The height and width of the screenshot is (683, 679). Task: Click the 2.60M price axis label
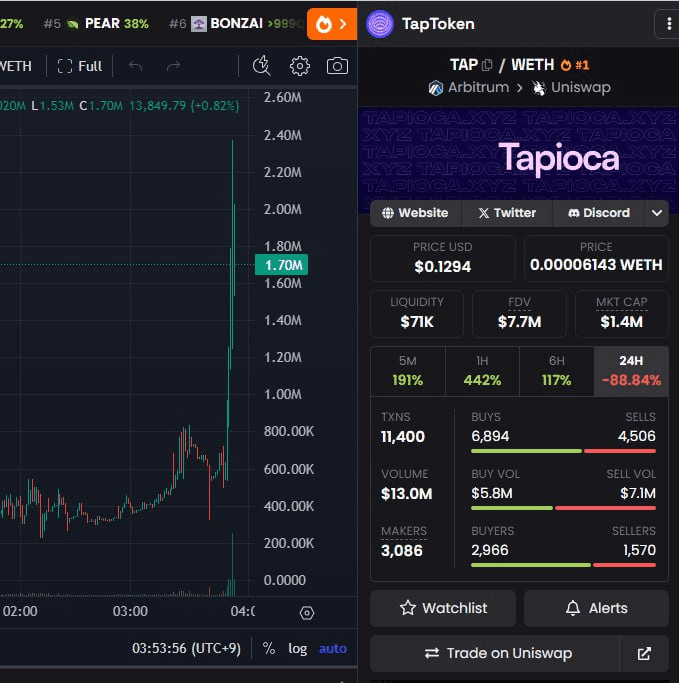pyautogui.click(x=283, y=97)
